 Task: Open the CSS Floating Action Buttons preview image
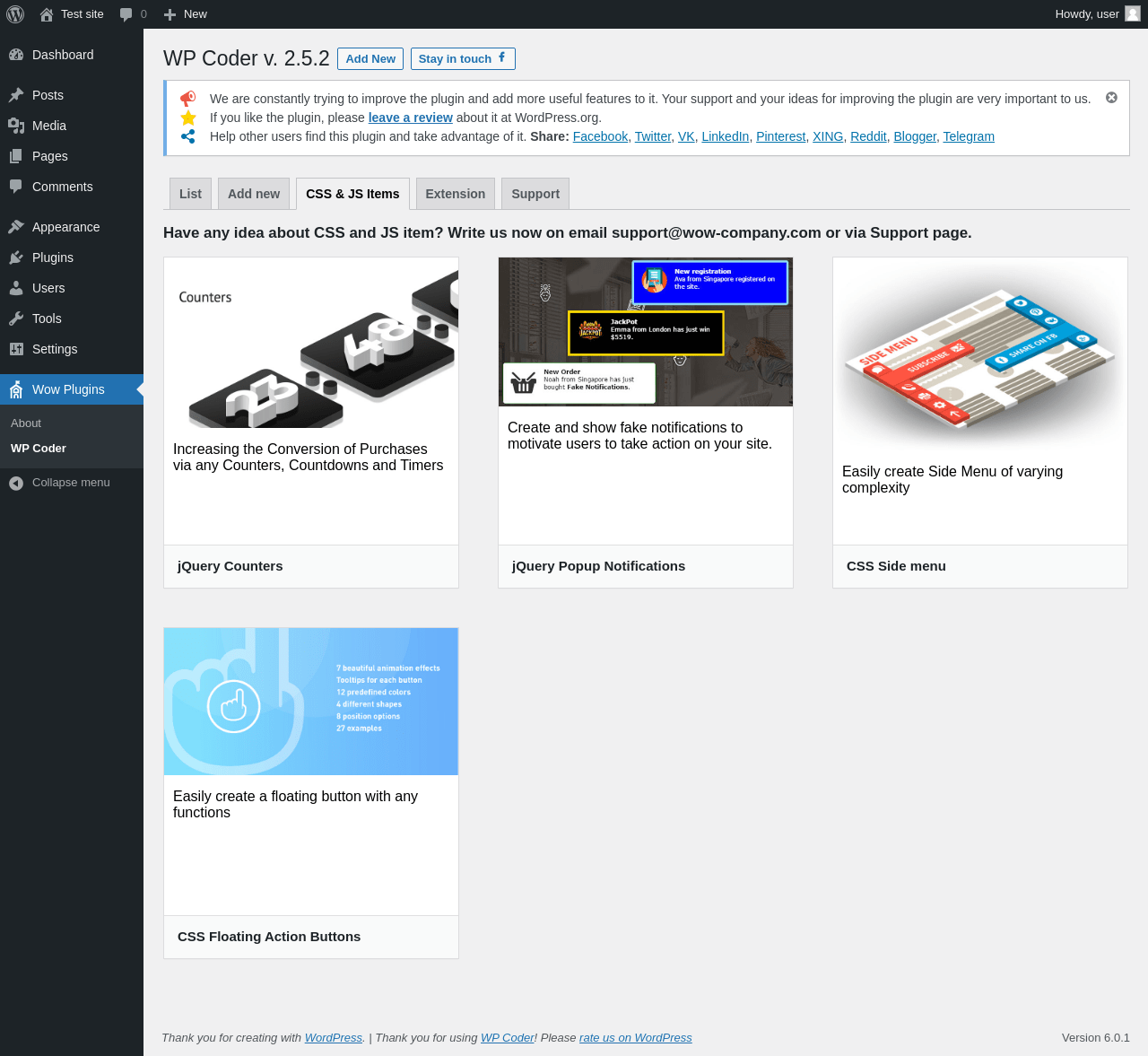coord(311,702)
